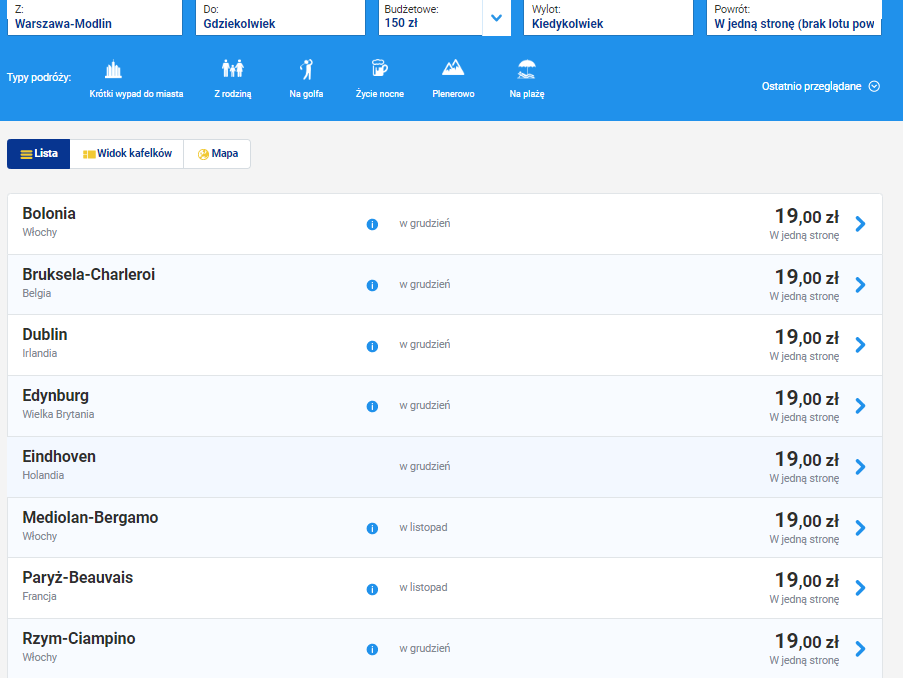903x678 pixels.
Task: Select Belgia country label
Action: pyautogui.click(x=36, y=294)
